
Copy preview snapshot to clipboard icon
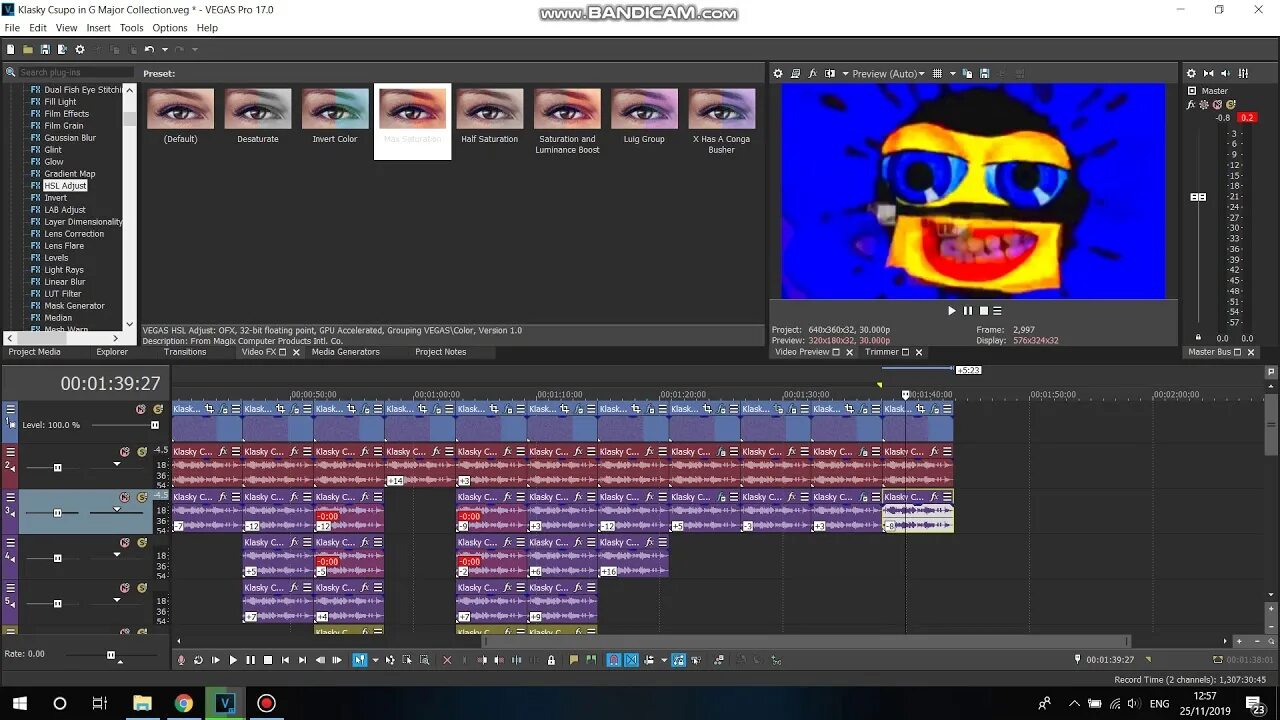pyautogui.click(x=968, y=73)
